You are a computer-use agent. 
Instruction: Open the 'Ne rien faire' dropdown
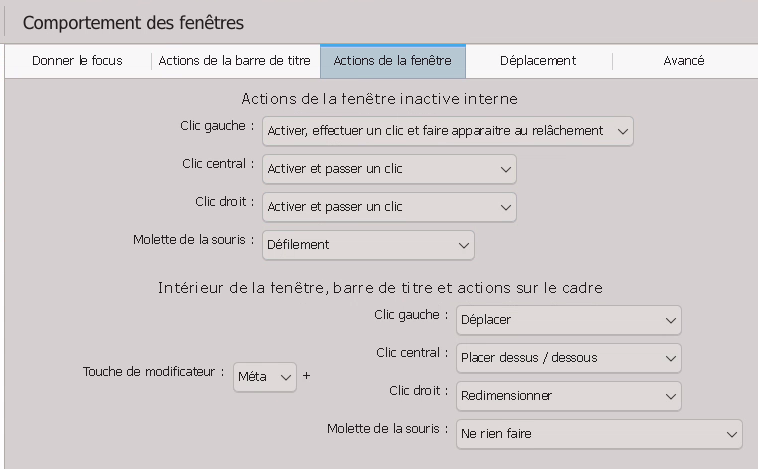(x=599, y=434)
